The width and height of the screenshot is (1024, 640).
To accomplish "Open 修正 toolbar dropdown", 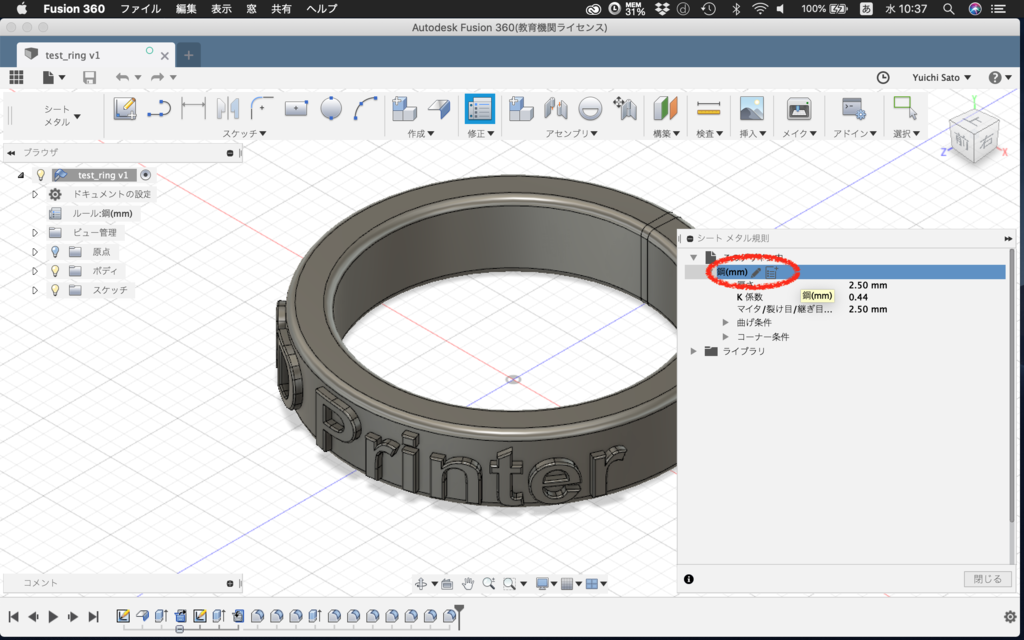I will [480, 133].
